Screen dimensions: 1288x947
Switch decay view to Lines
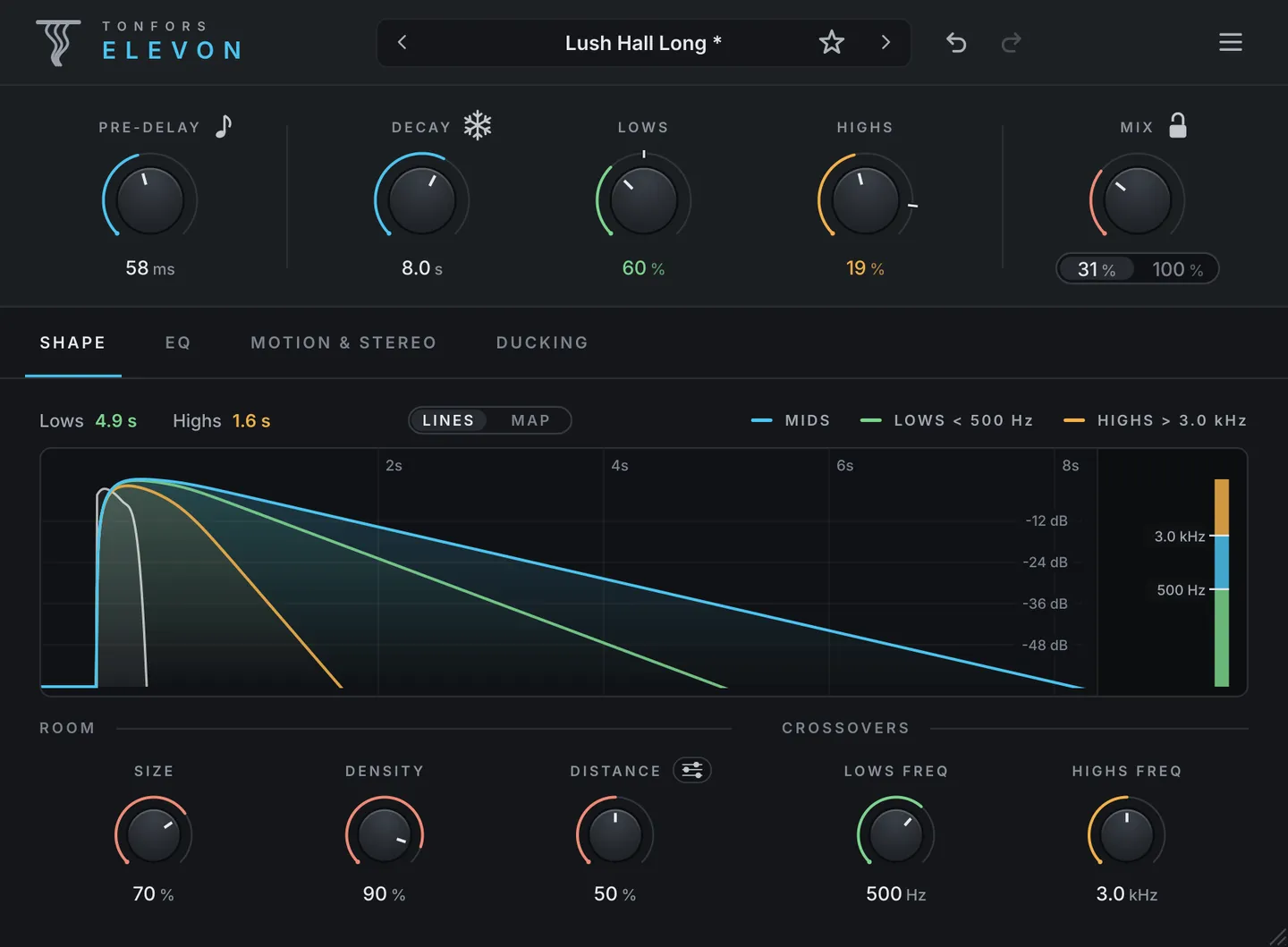[448, 420]
